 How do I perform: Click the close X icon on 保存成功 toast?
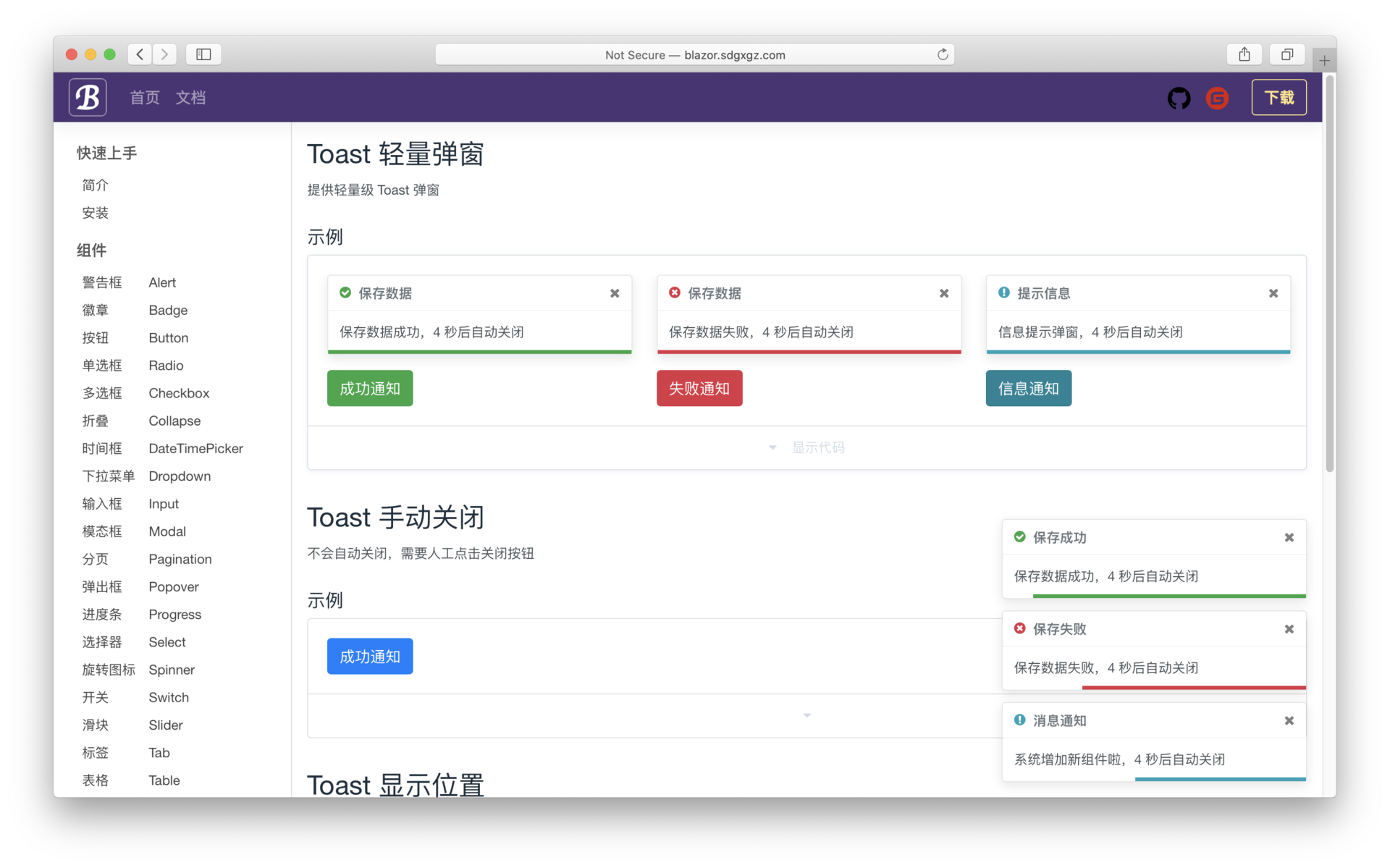[1292, 538]
